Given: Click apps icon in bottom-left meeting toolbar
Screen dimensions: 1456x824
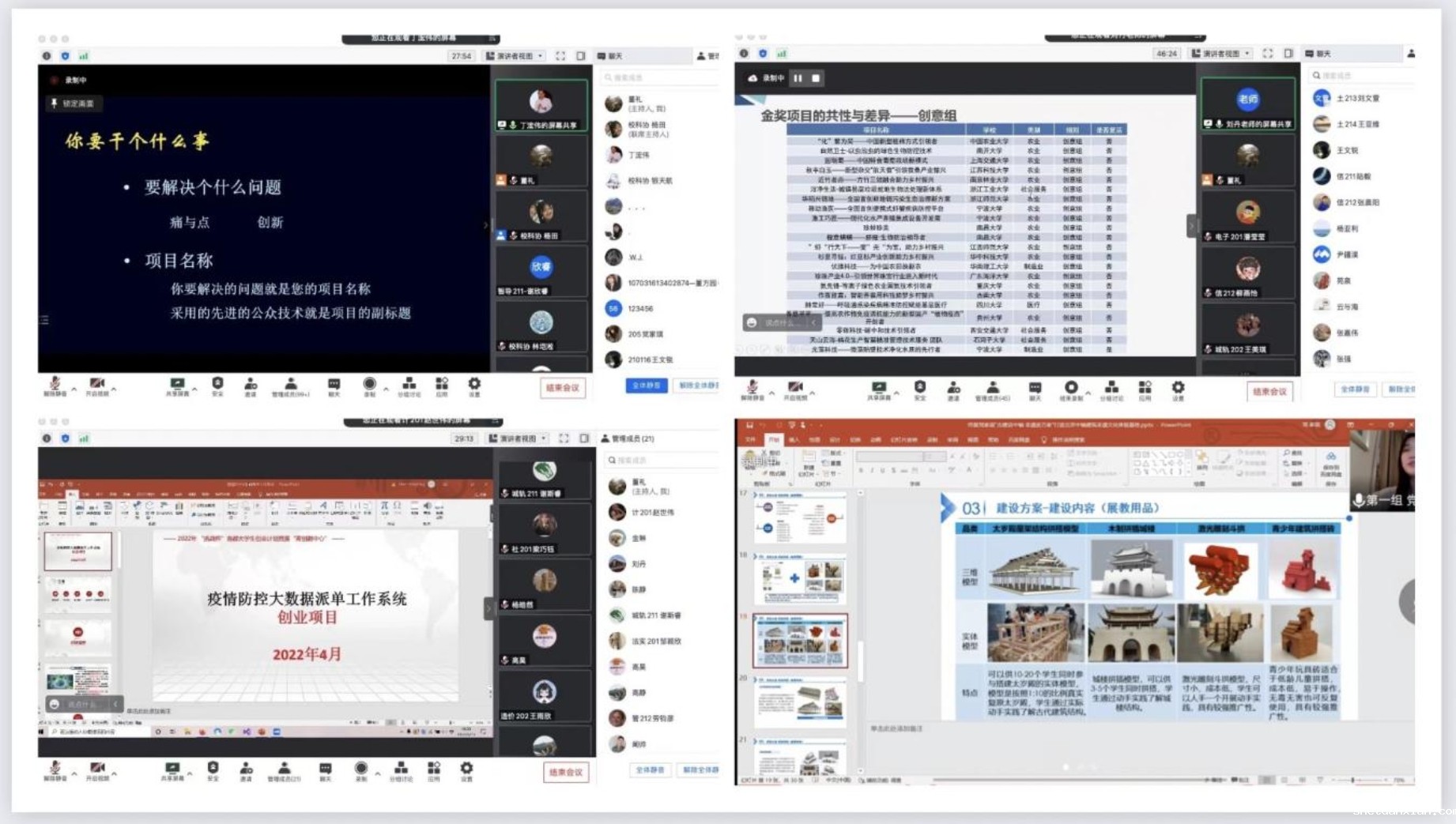Looking at the screenshot, I should click(x=433, y=769).
